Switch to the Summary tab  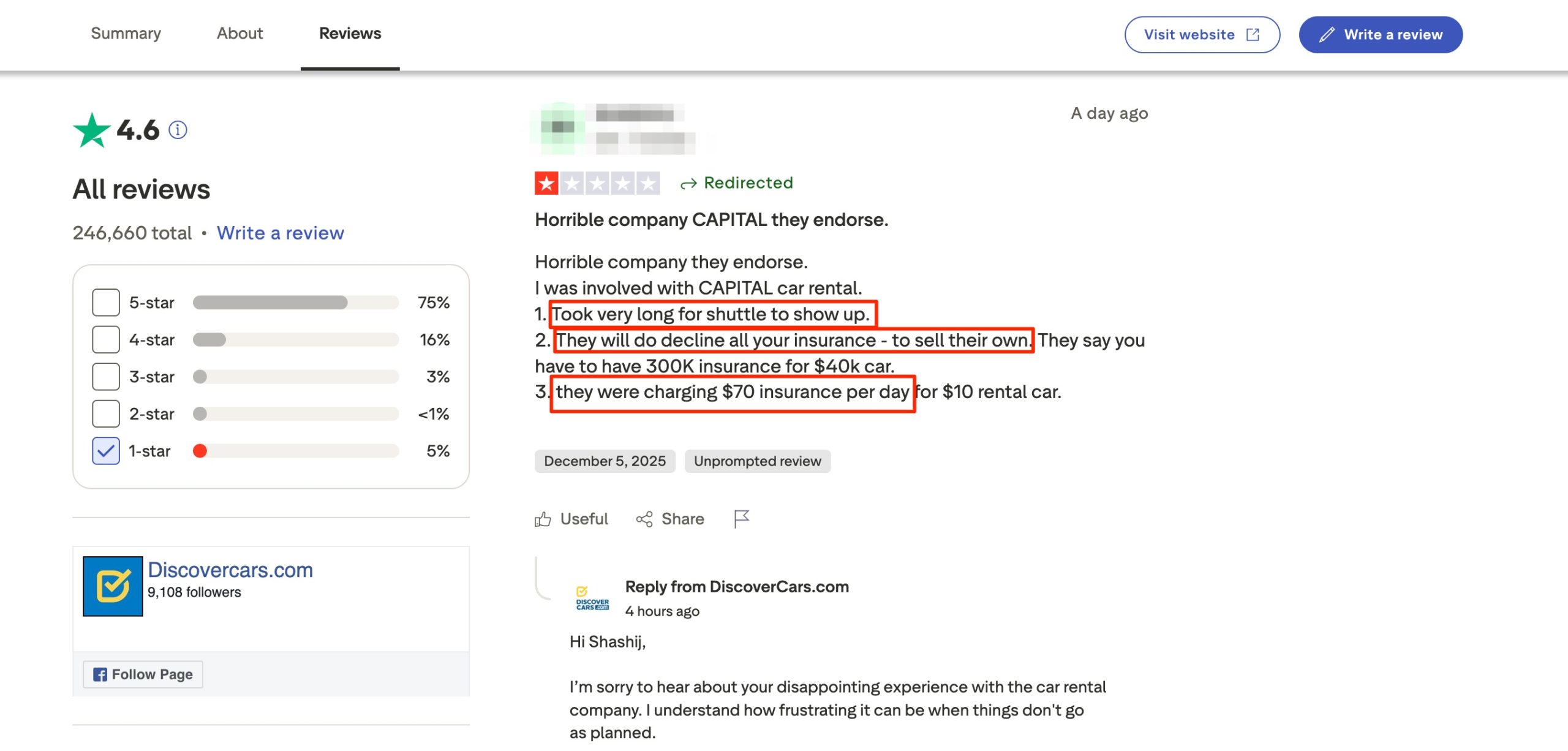126,34
